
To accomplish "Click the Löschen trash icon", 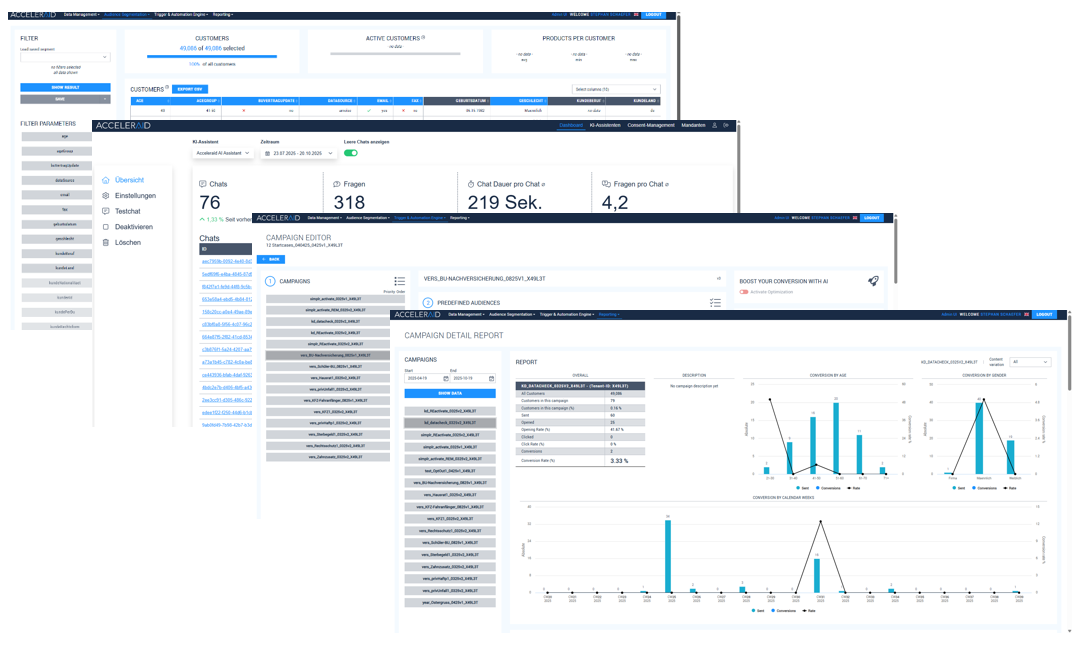I will 106,242.
